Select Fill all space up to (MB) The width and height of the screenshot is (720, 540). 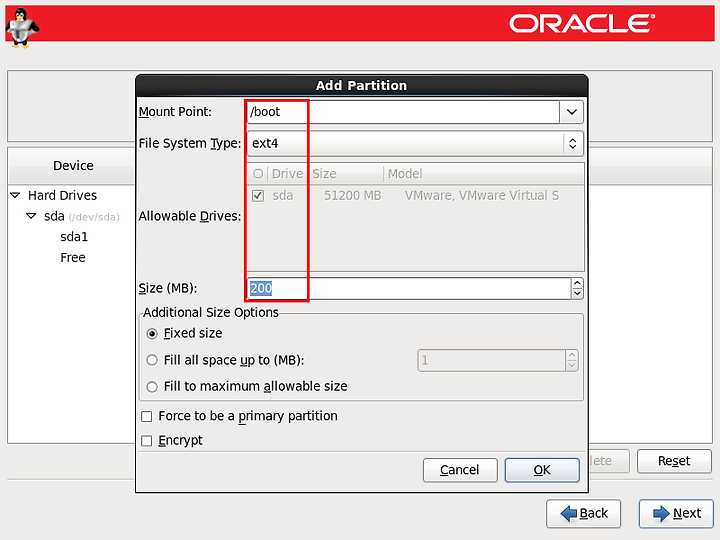click(225, 360)
